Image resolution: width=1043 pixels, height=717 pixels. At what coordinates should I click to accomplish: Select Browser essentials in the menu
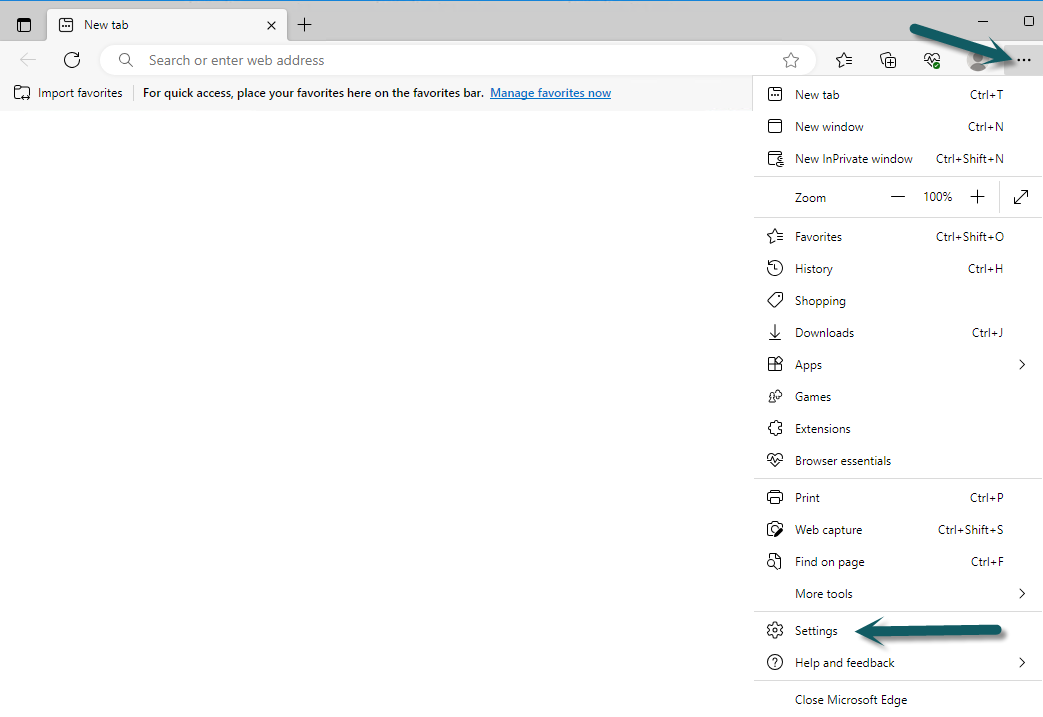(898, 460)
